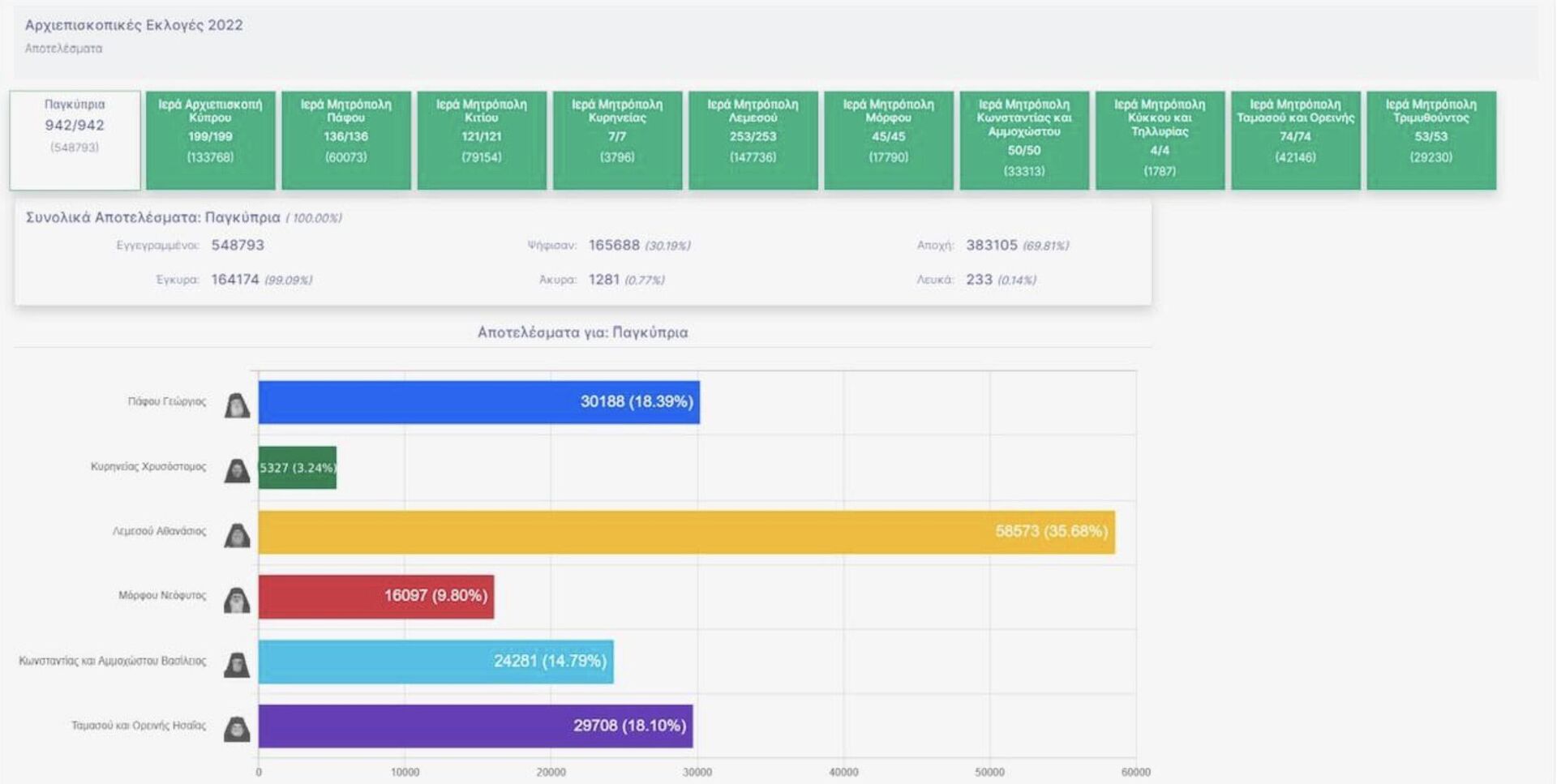Open Κύκκου και Τηλλυρίας tab
This screenshot has width=1557, height=784.
tap(1160, 140)
